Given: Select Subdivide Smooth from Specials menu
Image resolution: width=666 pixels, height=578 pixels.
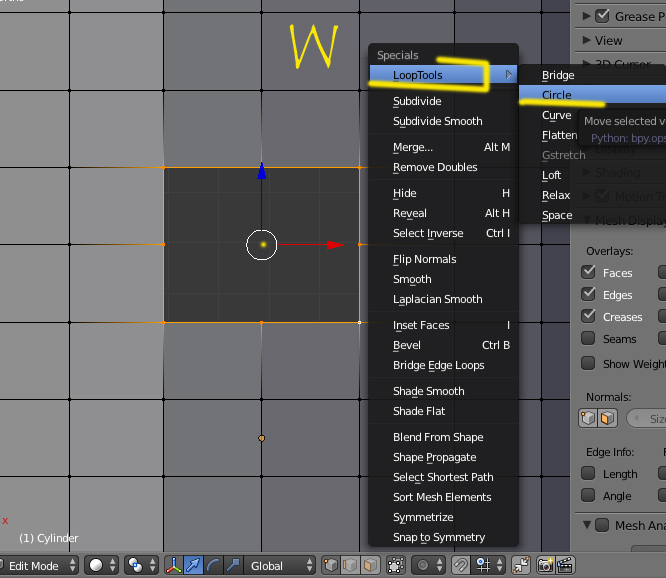Looking at the screenshot, I should [443, 121].
